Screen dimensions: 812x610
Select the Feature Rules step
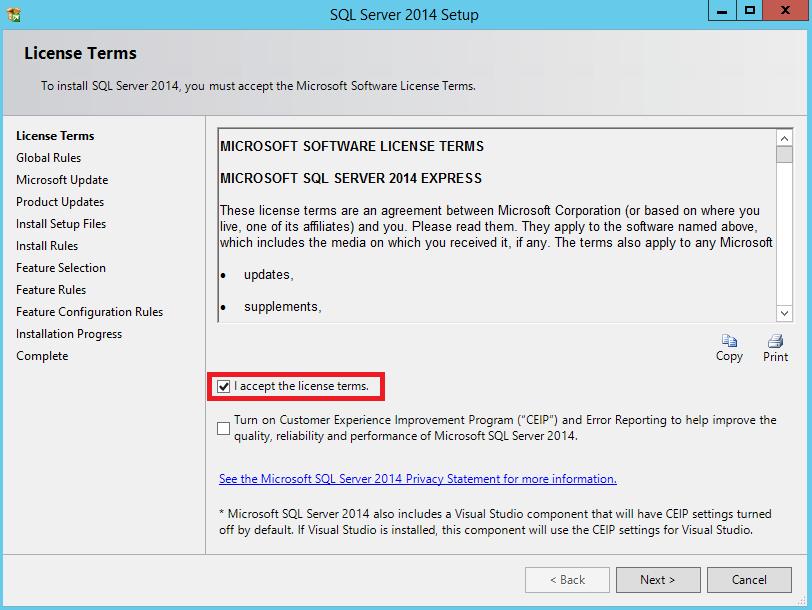coord(51,290)
